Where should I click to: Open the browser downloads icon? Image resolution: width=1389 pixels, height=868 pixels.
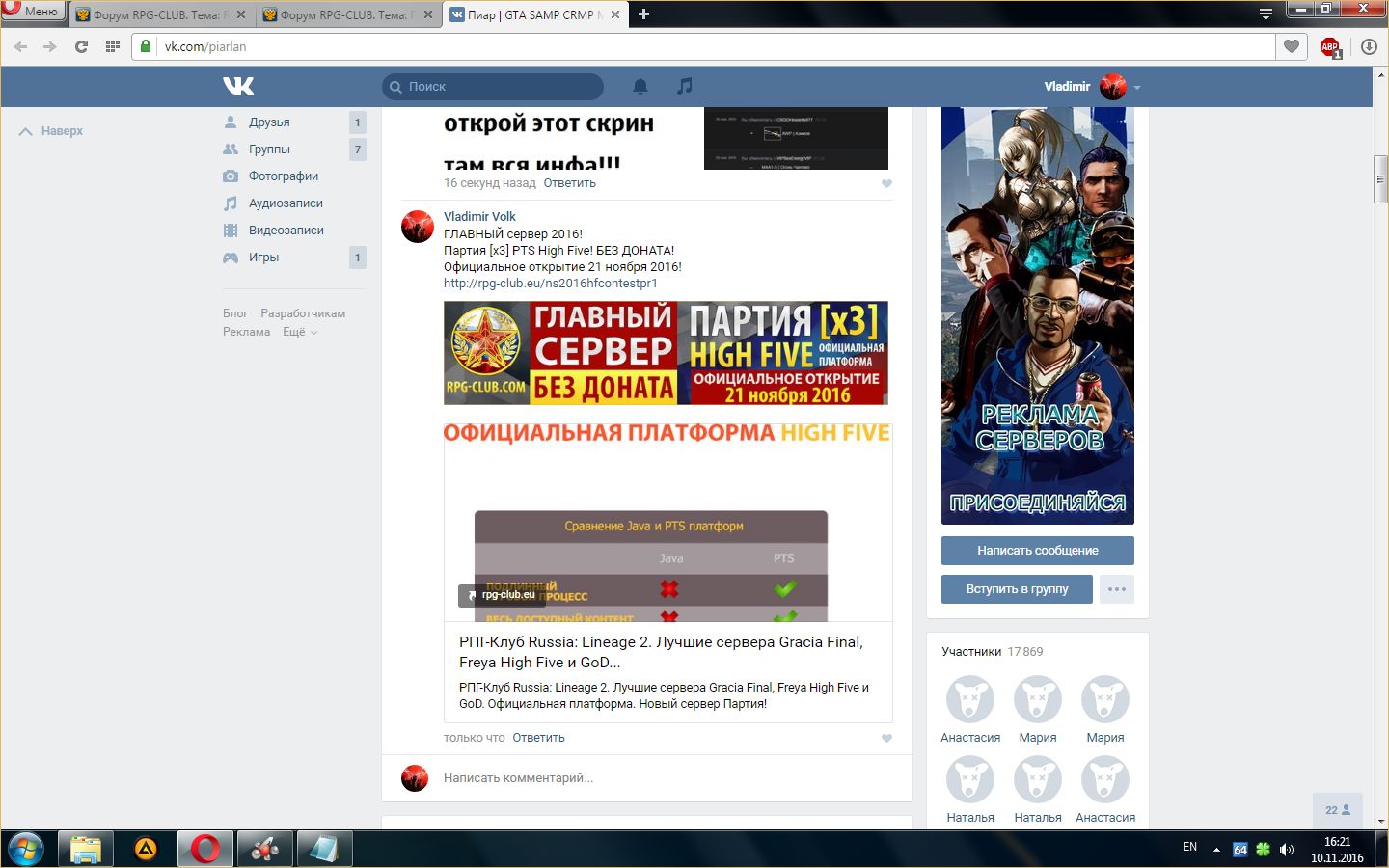click(x=1369, y=46)
